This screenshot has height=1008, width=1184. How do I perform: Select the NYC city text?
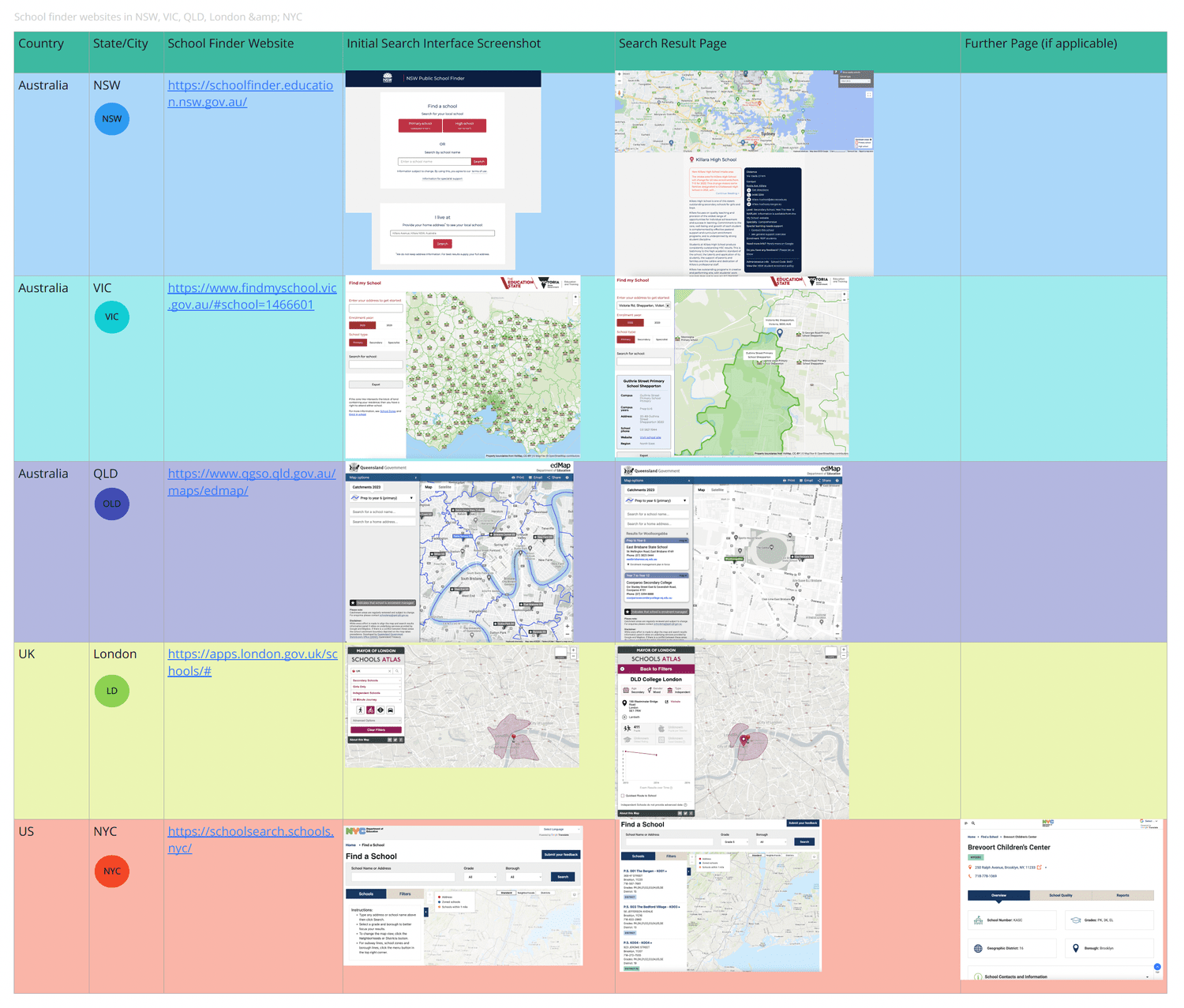[x=105, y=831]
